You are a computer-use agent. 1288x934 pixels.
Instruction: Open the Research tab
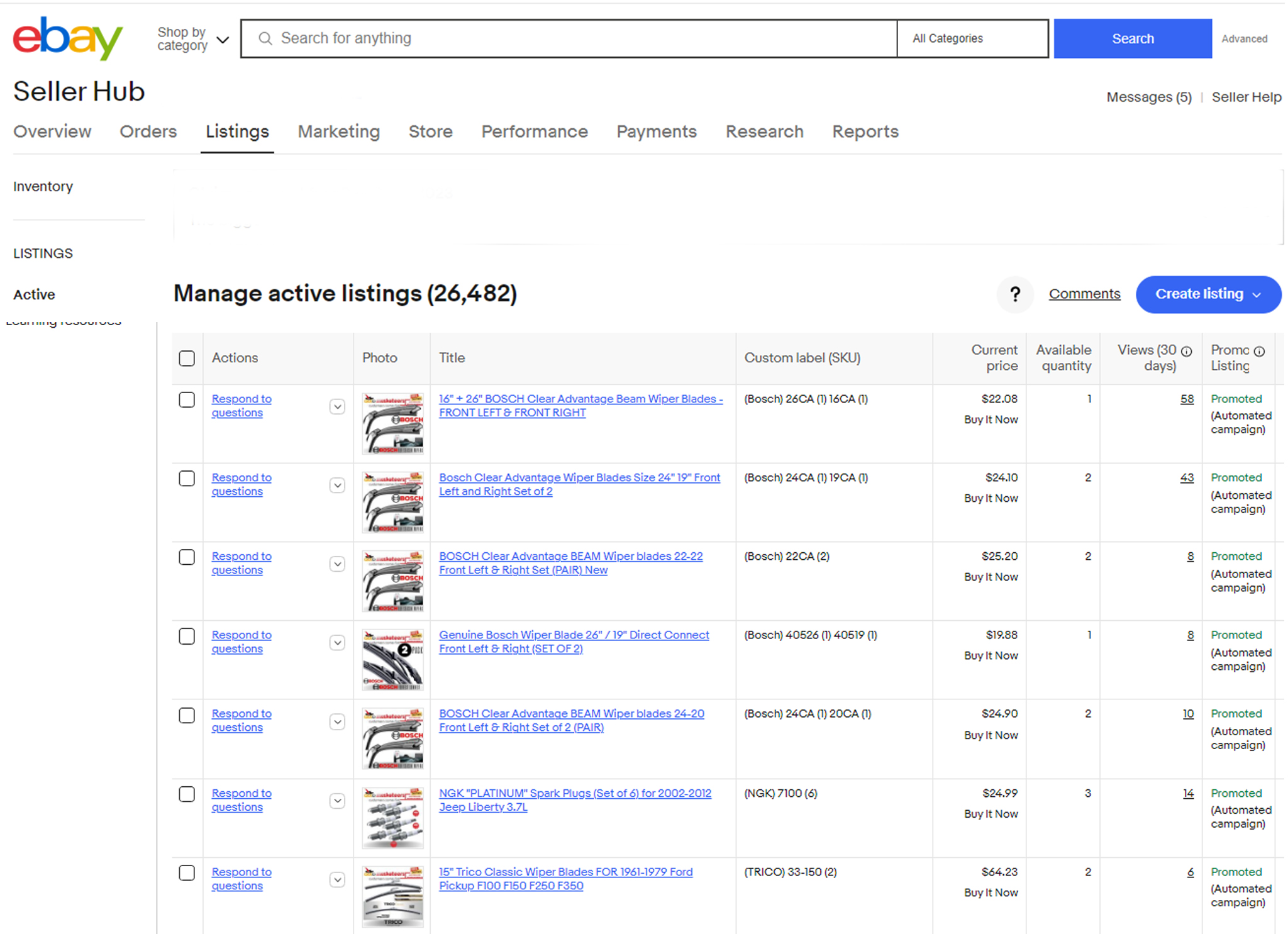(x=764, y=131)
